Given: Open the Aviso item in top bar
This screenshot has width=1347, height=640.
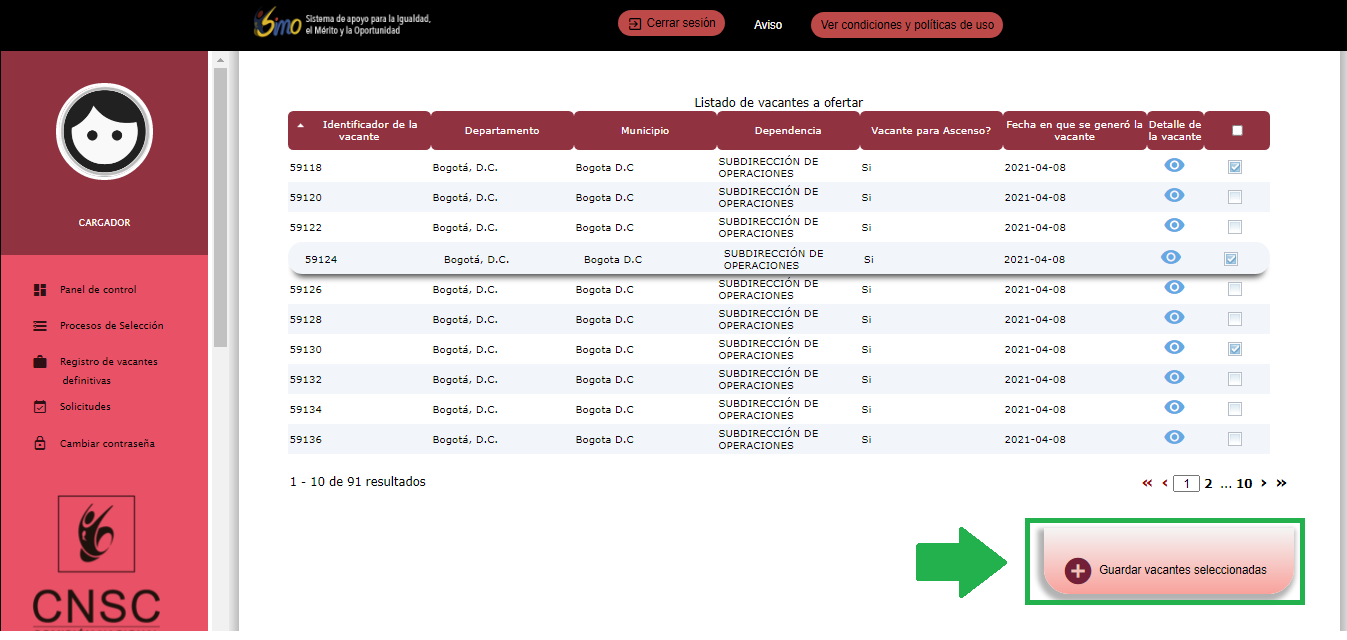Looking at the screenshot, I should coord(768,25).
